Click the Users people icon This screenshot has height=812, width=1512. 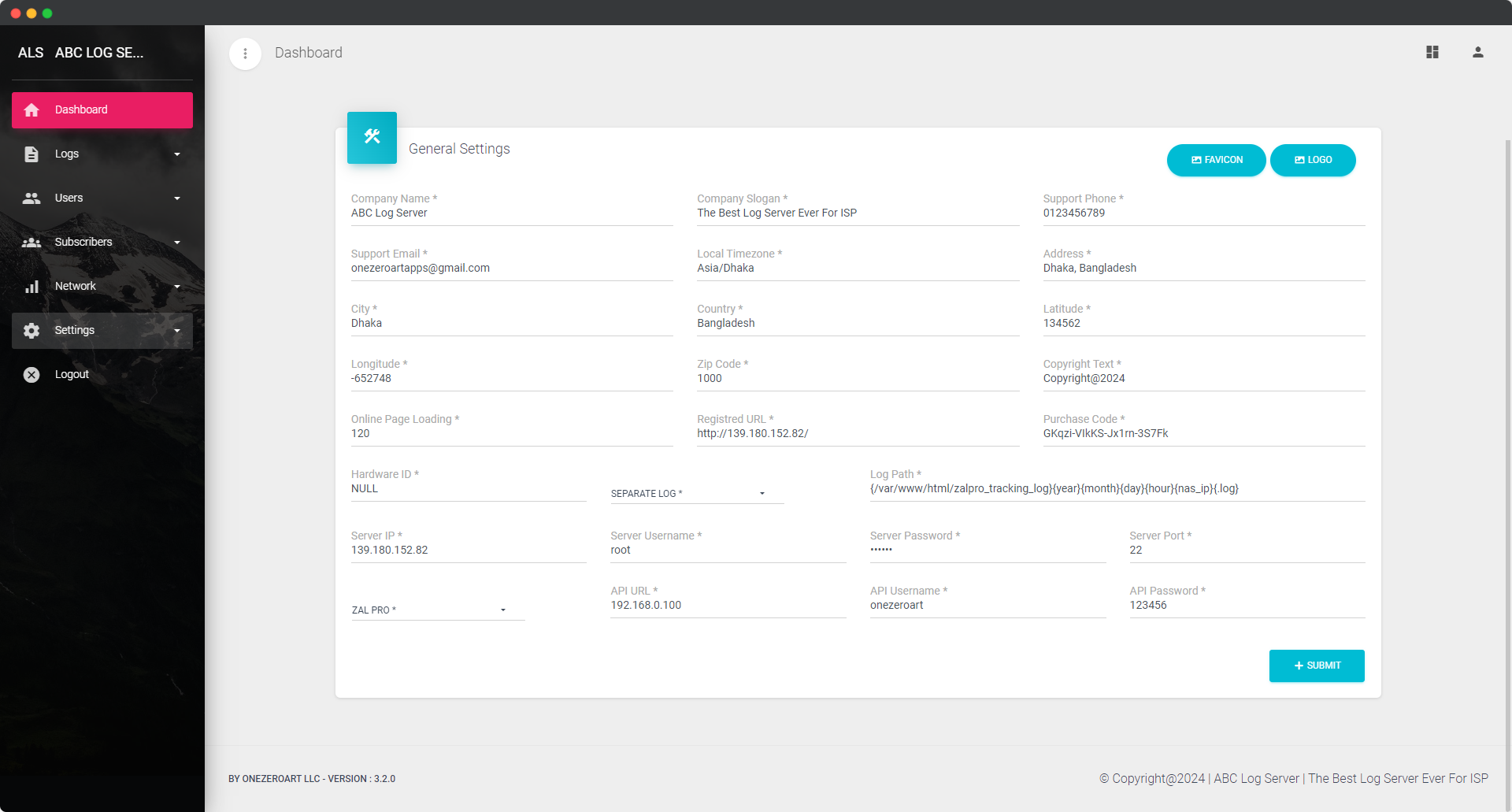pos(31,198)
